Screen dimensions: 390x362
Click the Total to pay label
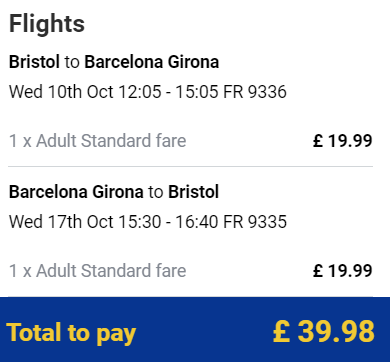click(71, 333)
